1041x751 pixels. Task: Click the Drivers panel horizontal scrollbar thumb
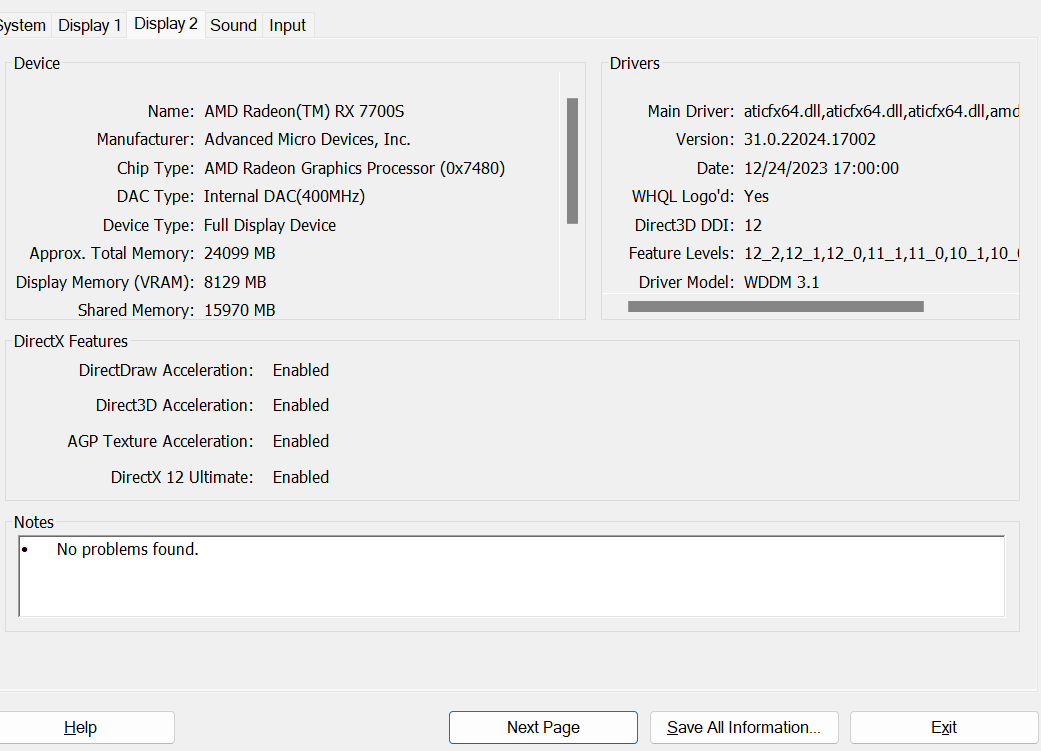(775, 306)
